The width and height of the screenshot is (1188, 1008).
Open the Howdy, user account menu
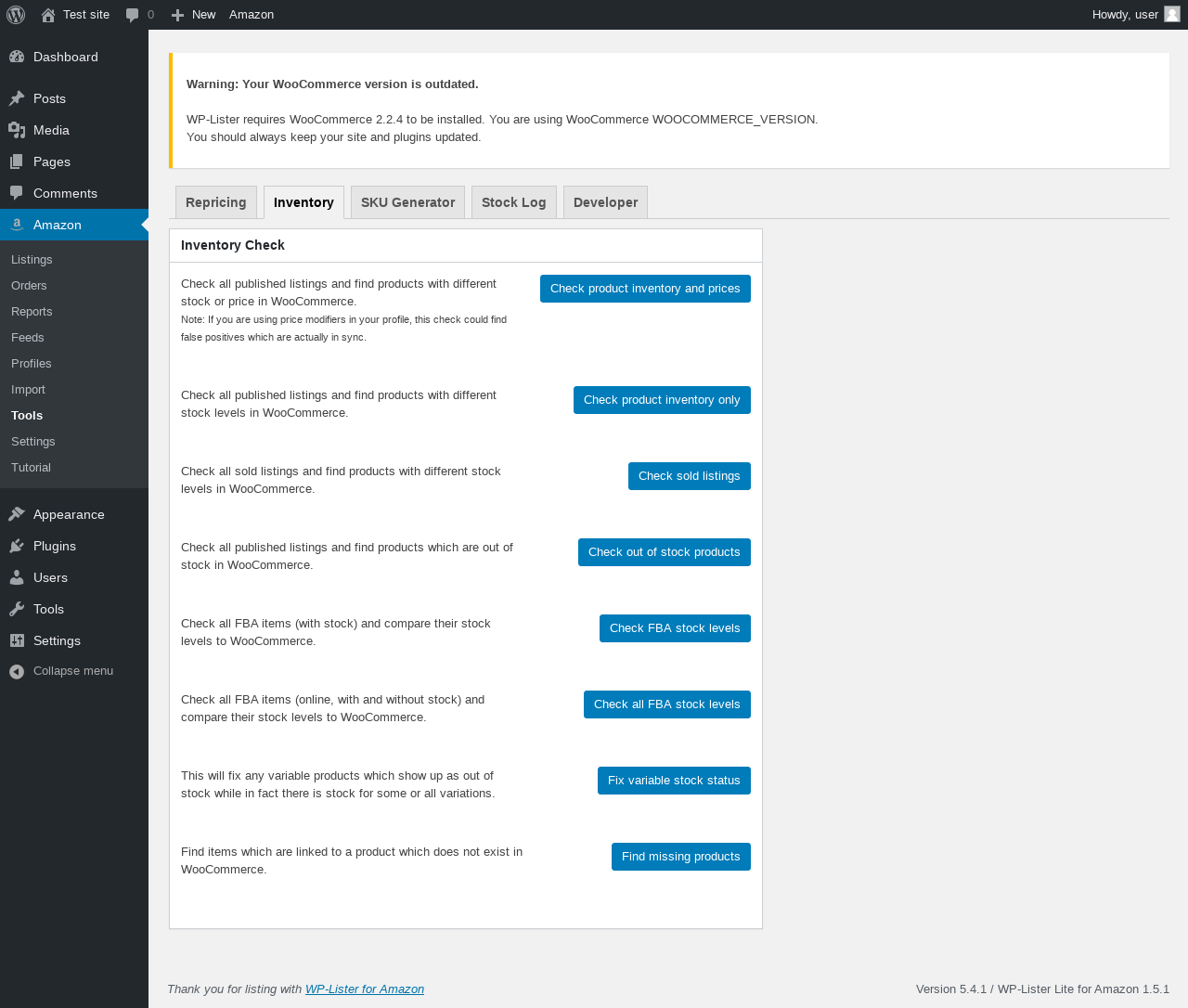click(1125, 15)
